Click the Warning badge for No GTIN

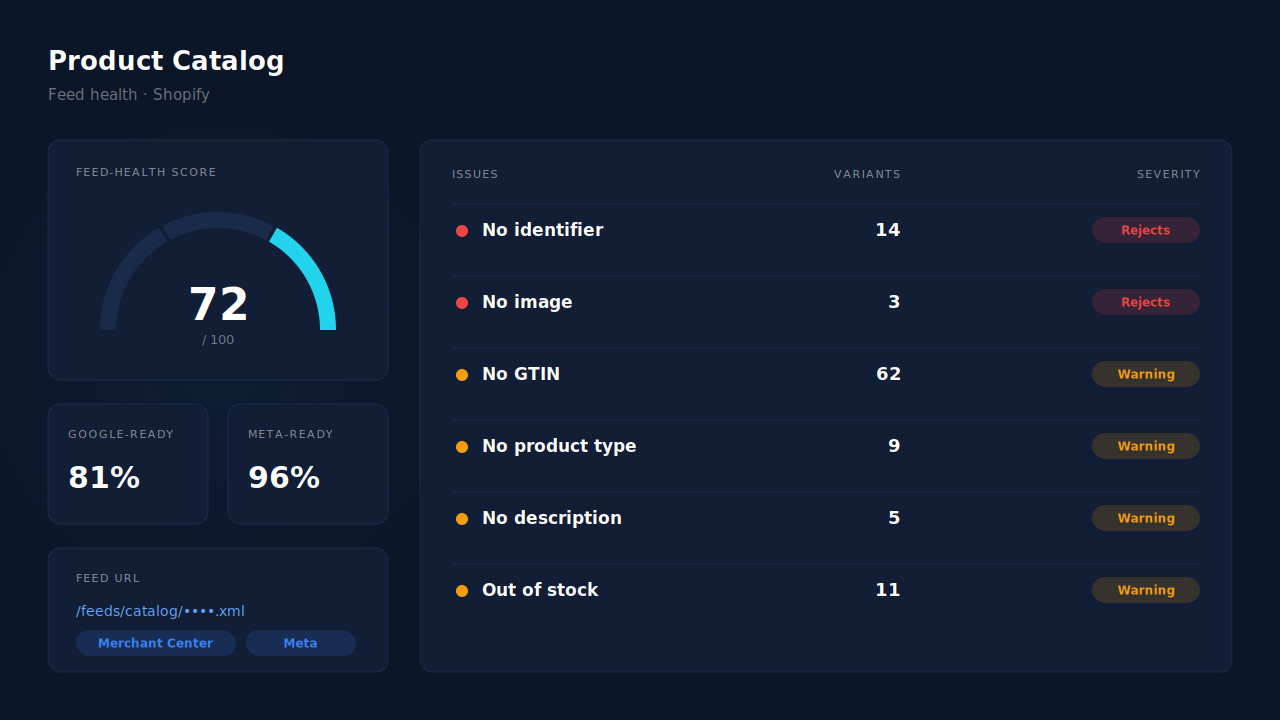[x=1146, y=374]
